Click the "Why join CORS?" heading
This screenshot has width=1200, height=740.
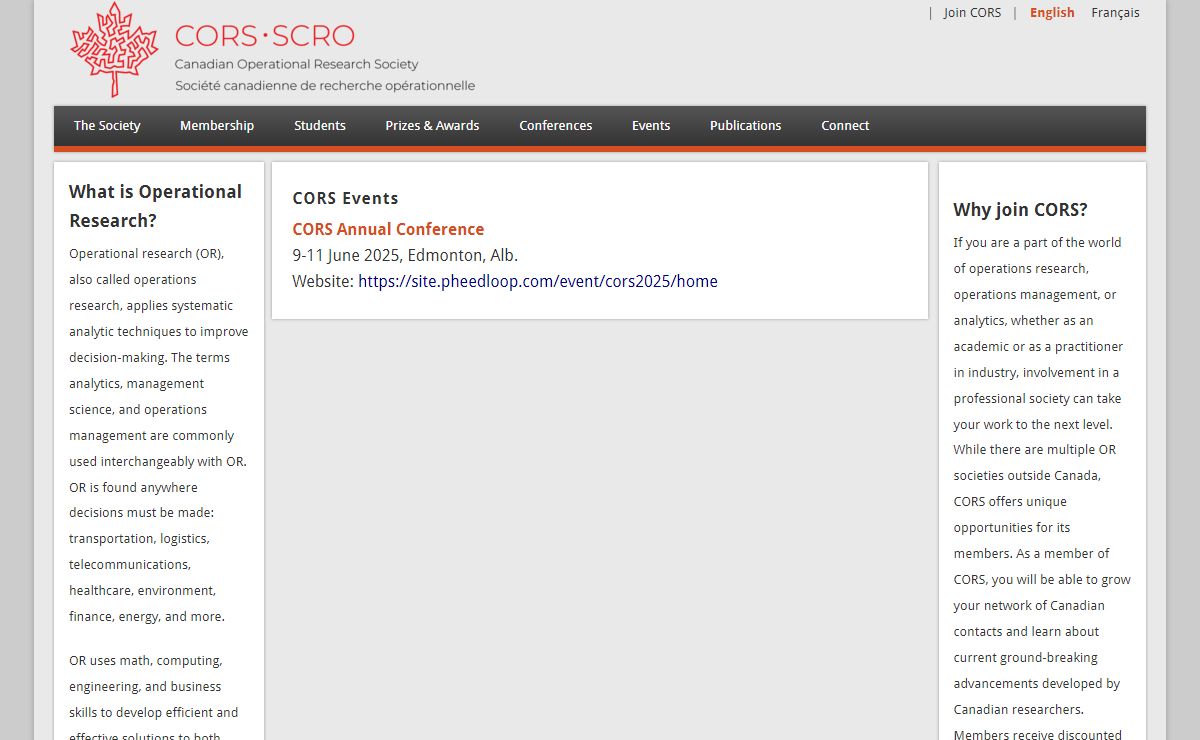pos(1020,210)
